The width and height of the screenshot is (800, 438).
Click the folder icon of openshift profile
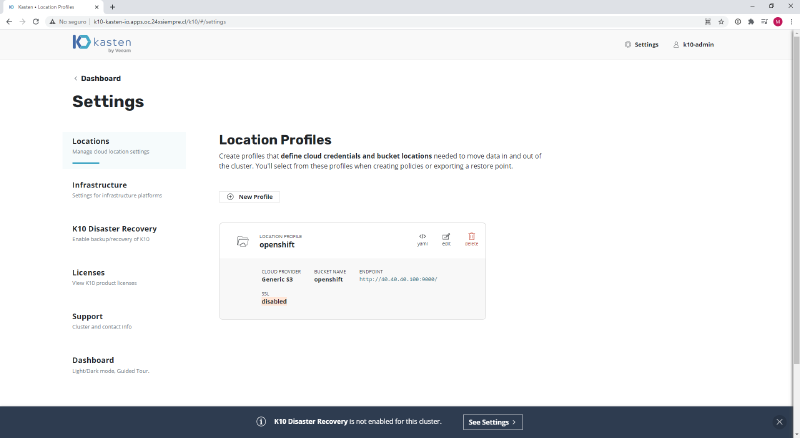[243, 241]
